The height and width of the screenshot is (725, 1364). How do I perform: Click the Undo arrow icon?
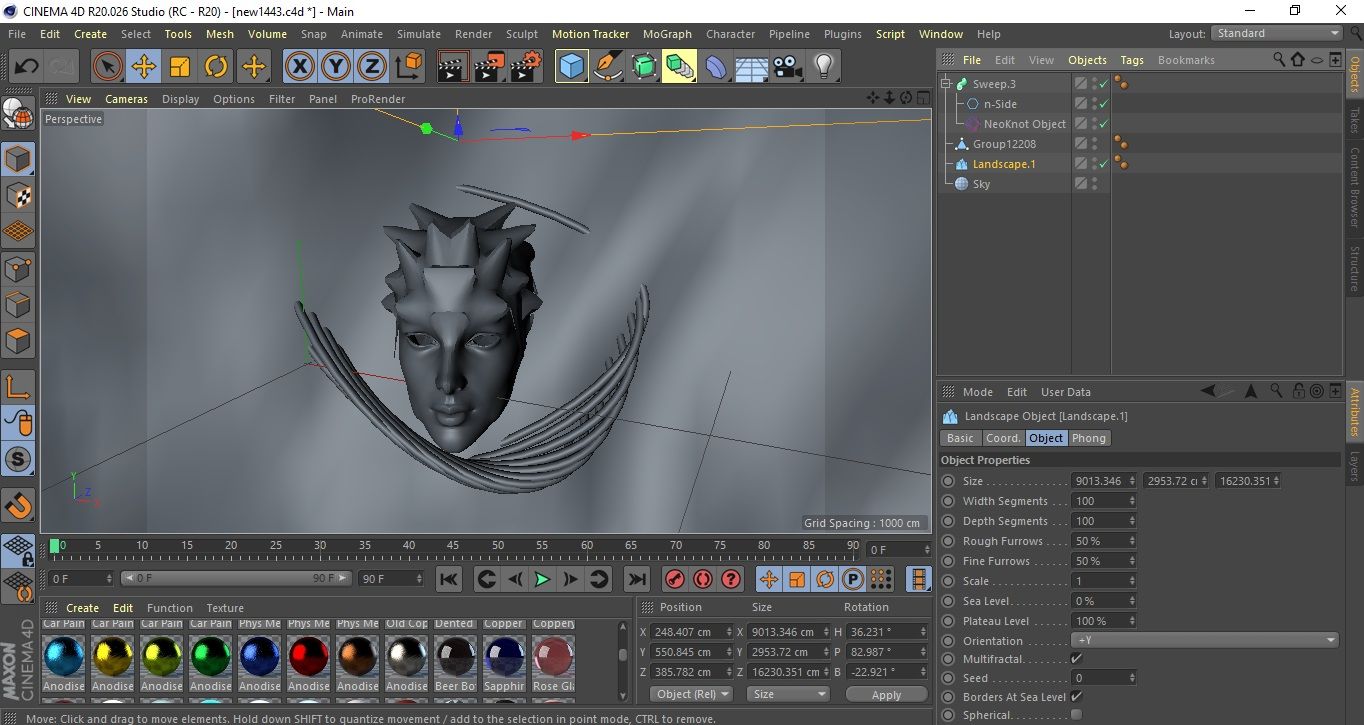(26, 67)
